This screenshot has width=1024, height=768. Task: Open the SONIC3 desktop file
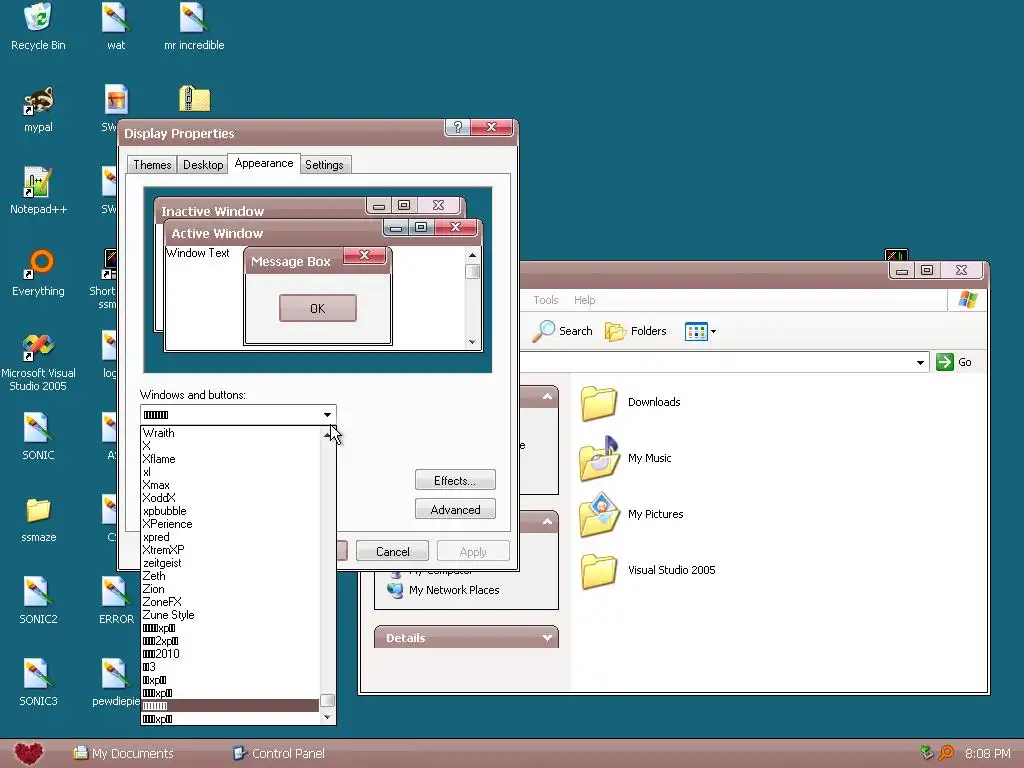(38, 682)
